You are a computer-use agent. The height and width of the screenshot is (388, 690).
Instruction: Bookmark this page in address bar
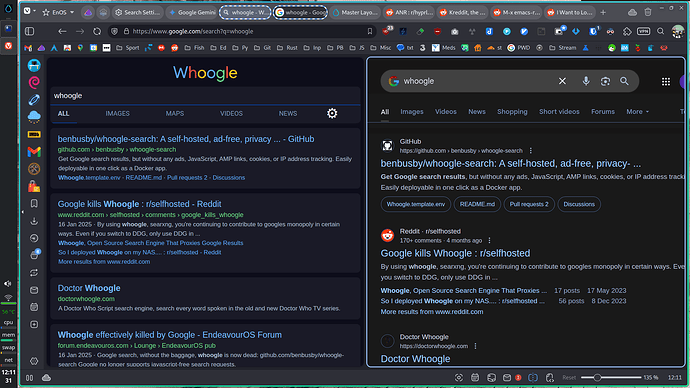pos(370,31)
